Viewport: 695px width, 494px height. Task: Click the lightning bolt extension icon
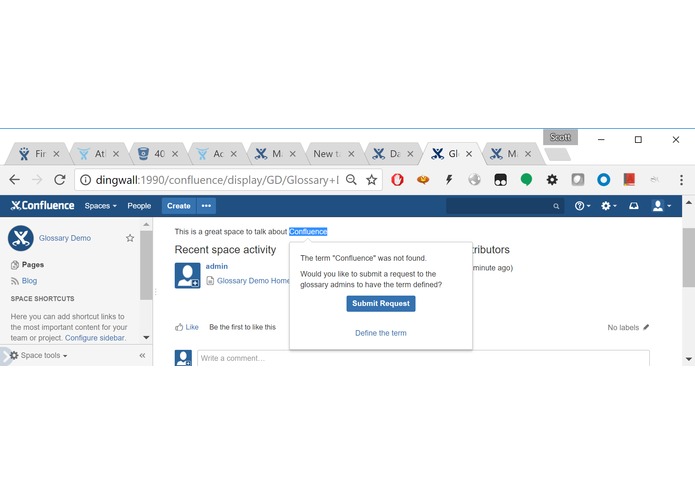(x=449, y=179)
